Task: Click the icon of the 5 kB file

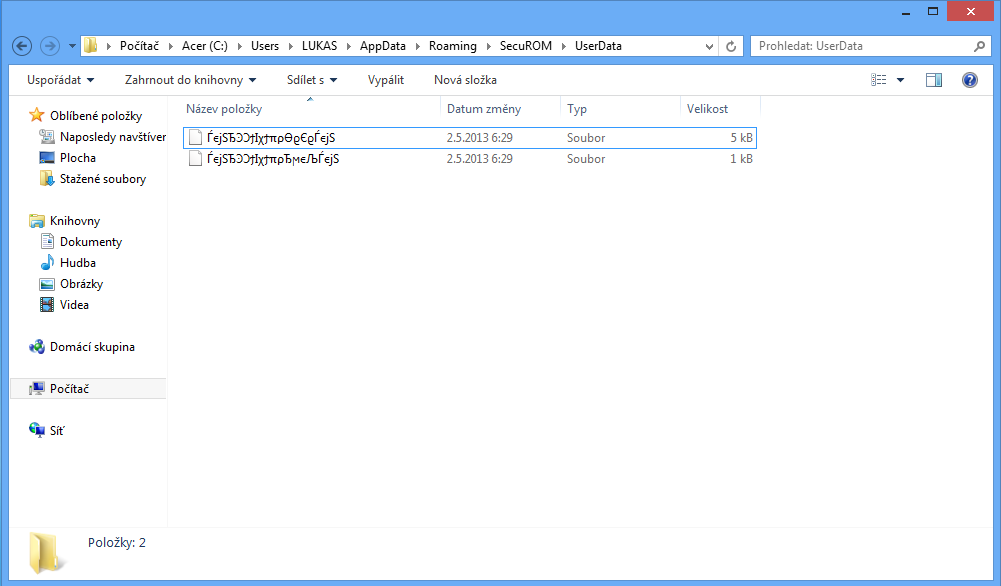Action: pos(195,138)
